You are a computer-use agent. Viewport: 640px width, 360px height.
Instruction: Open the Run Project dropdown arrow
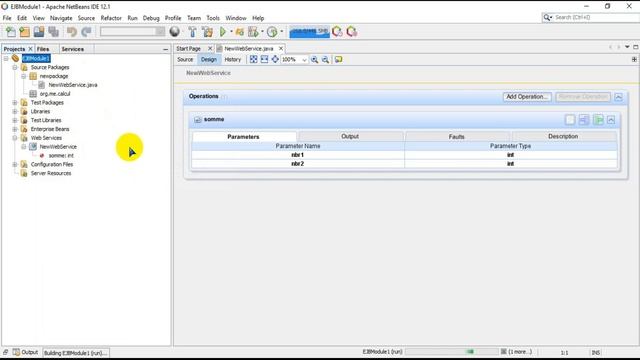[x=231, y=31]
